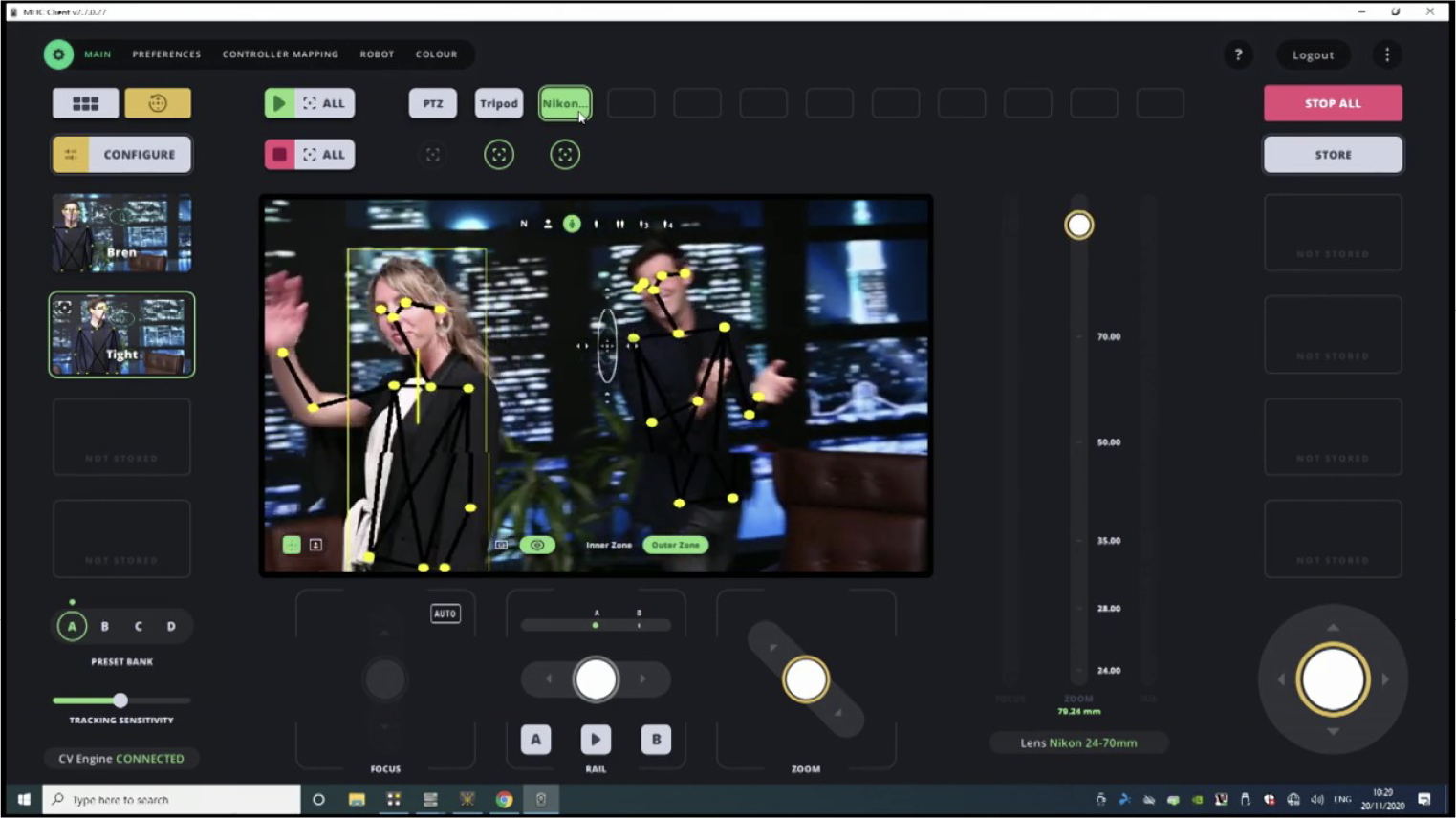Open the three-dot more options menu
1456x818 pixels.
[1387, 54]
